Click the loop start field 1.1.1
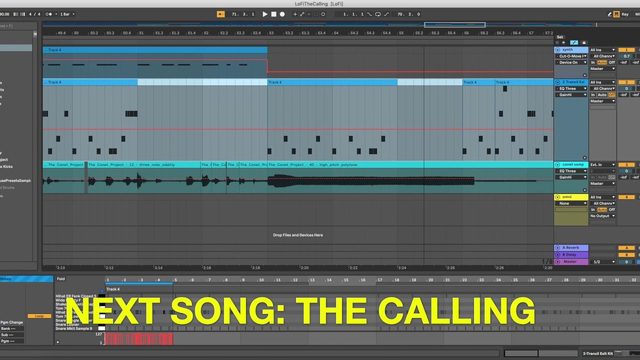The height and width of the screenshot is (360, 640). point(353,14)
